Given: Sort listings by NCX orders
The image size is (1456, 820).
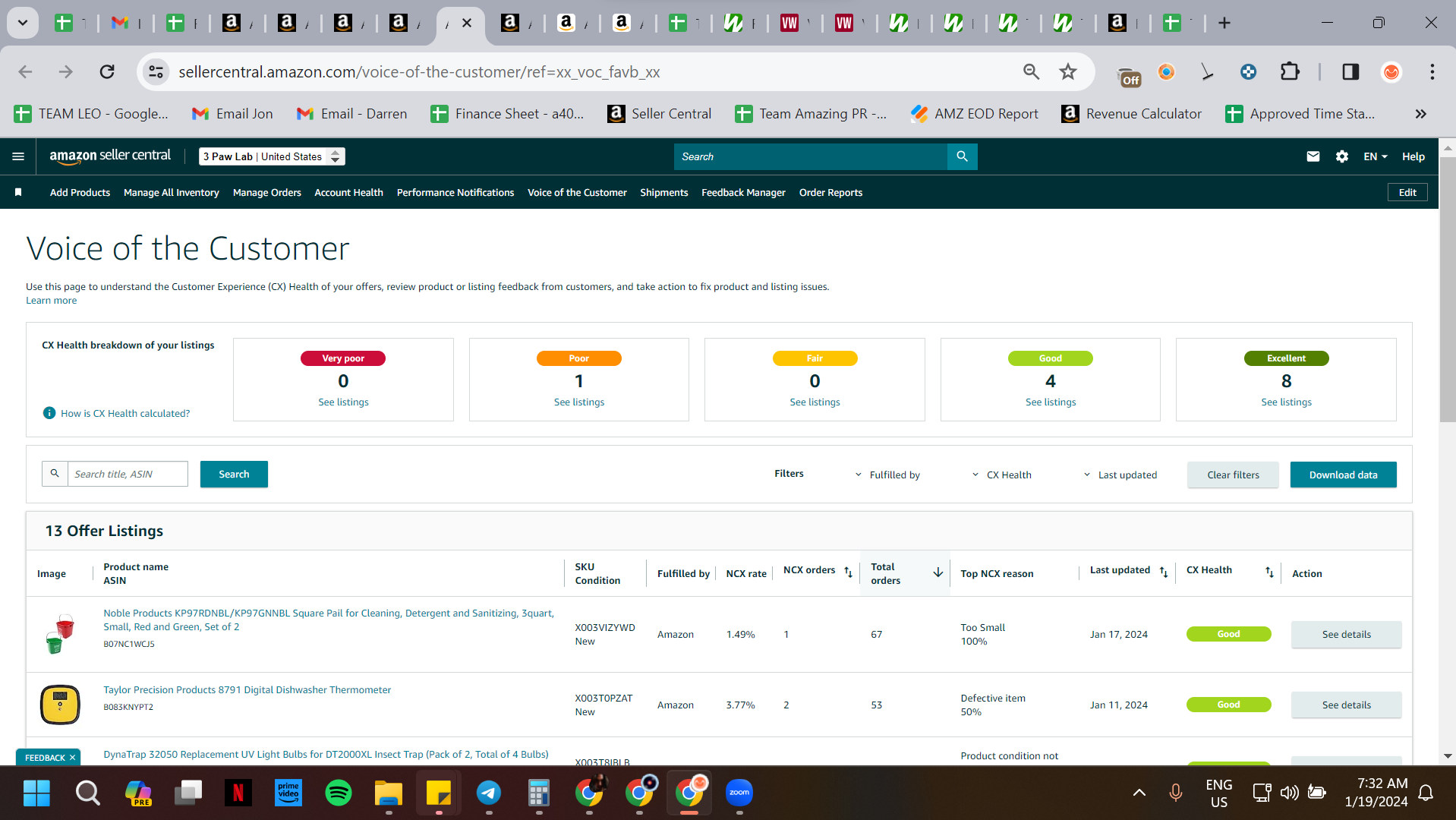Looking at the screenshot, I should 849,572.
